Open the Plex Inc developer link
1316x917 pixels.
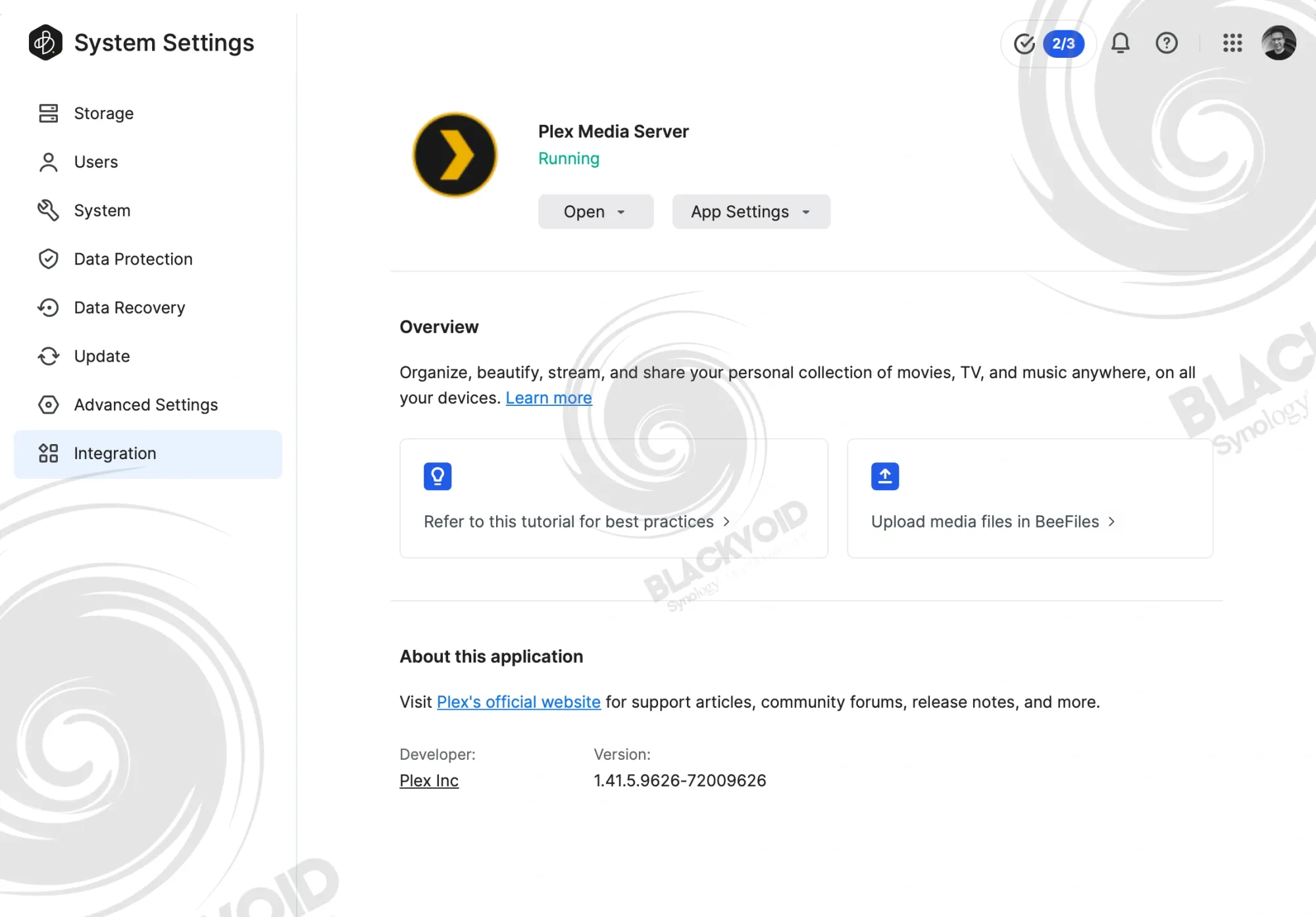429,781
